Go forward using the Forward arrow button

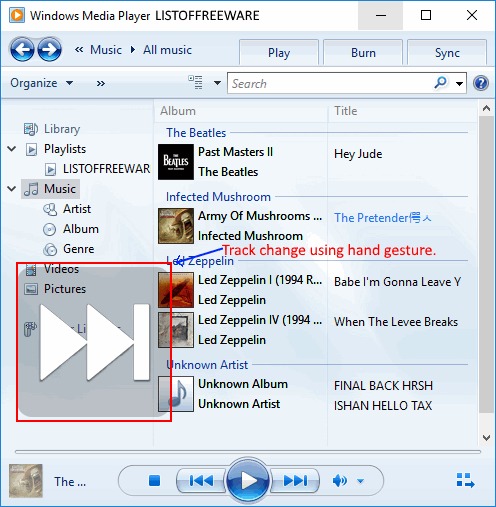click(x=49, y=50)
